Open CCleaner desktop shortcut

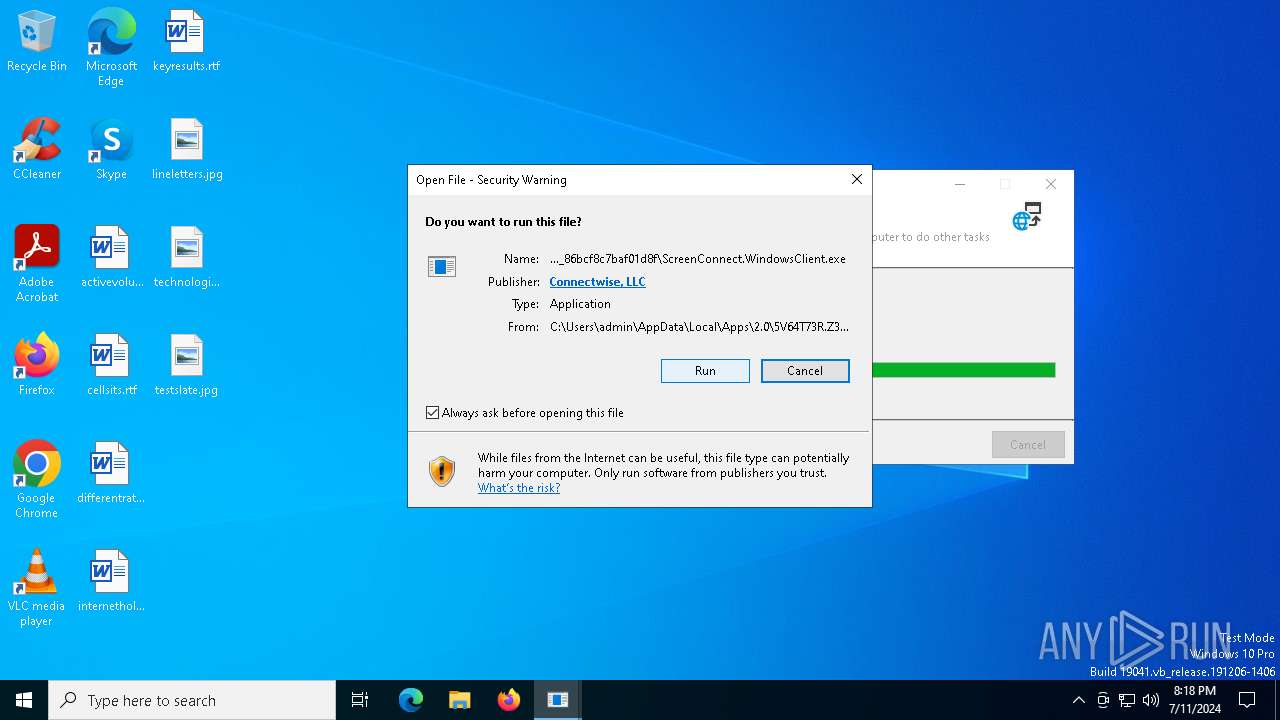(37, 150)
